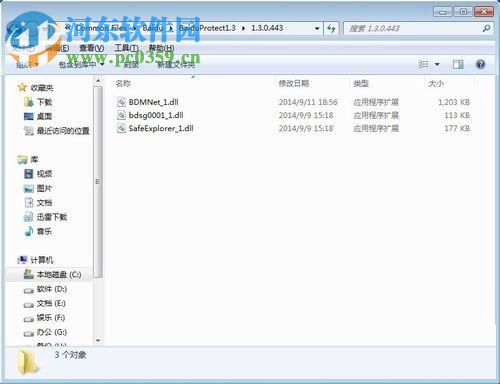The width and height of the screenshot is (500, 384).
Task: Open the address bar history dropdown arrow
Action: [317, 28]
